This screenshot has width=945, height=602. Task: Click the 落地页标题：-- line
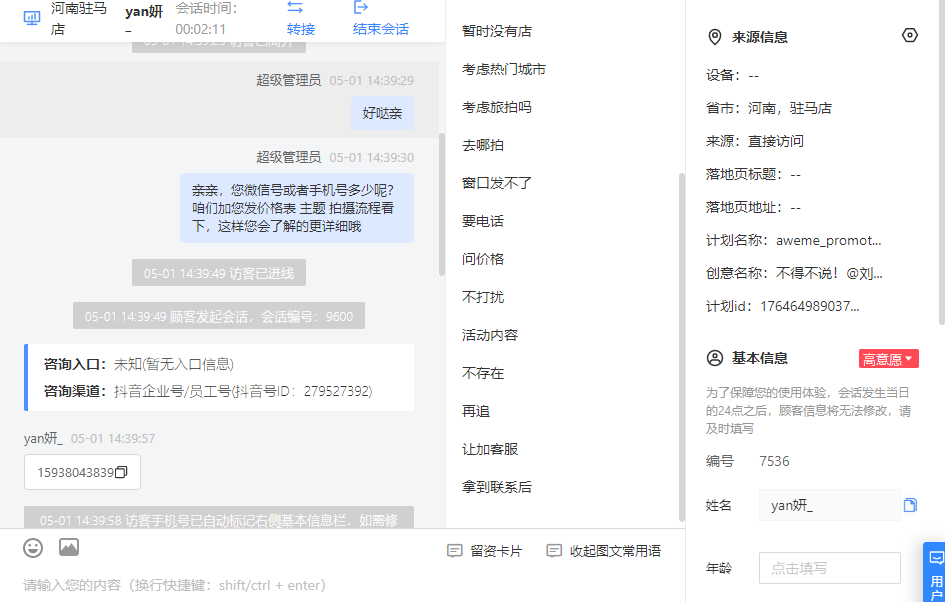[x=753, y=174]
